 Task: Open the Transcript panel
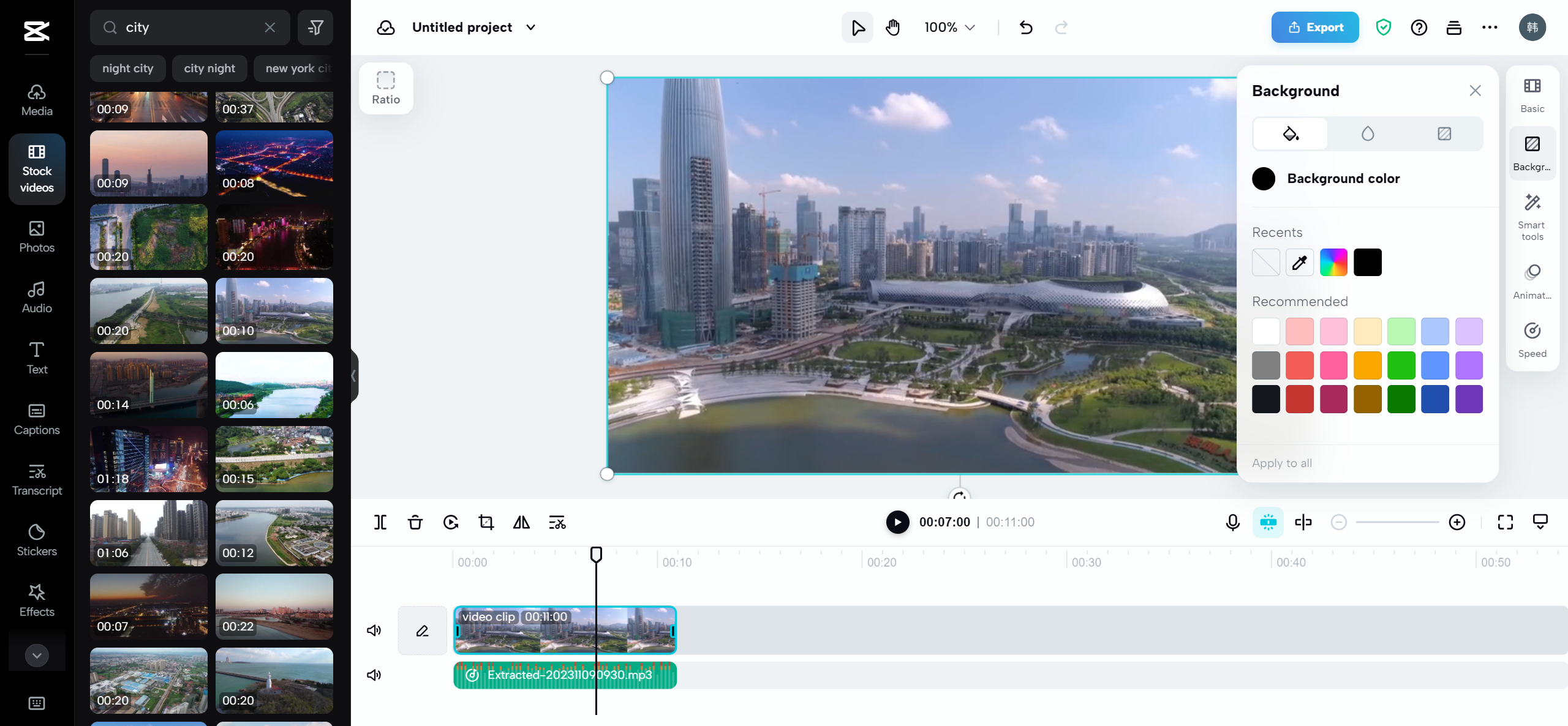point(37,480)
